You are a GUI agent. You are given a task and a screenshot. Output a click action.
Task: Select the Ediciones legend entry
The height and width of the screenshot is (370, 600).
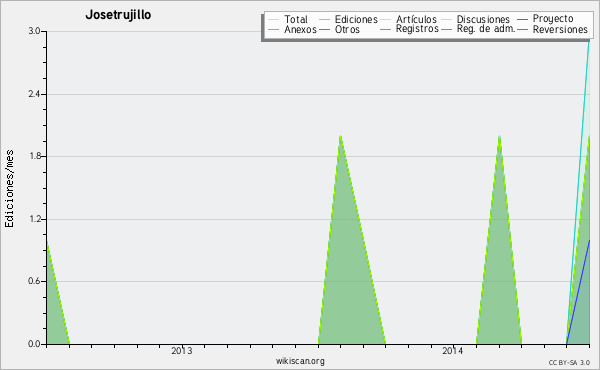pos(356,19)
